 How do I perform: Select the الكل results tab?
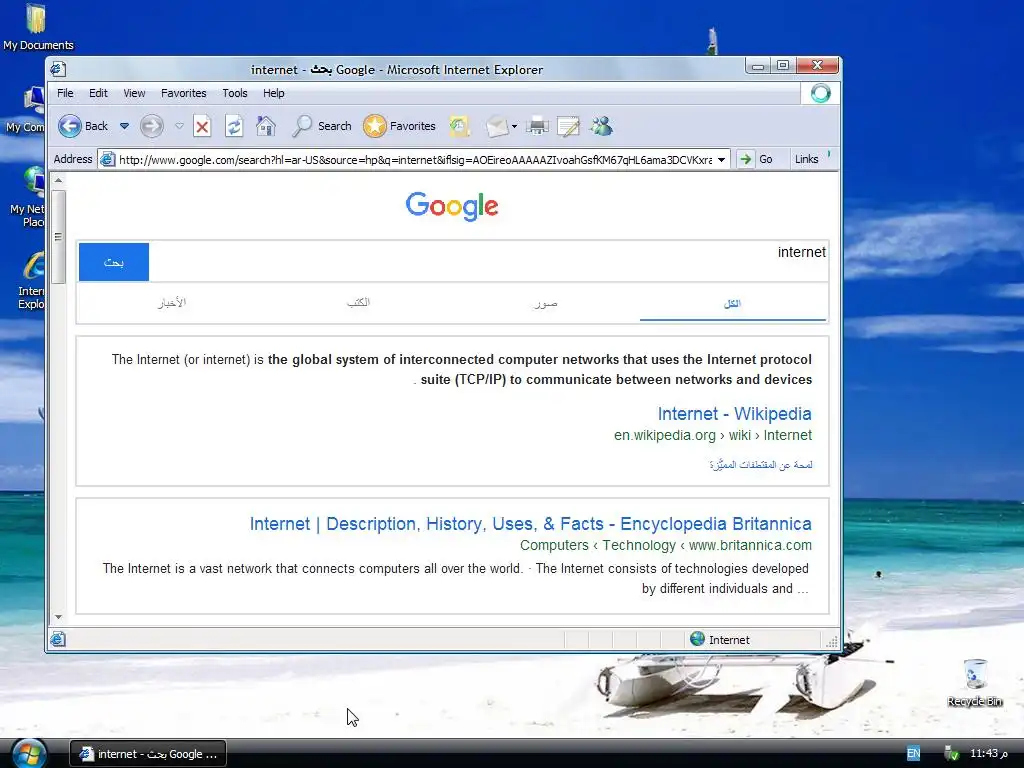733,304
